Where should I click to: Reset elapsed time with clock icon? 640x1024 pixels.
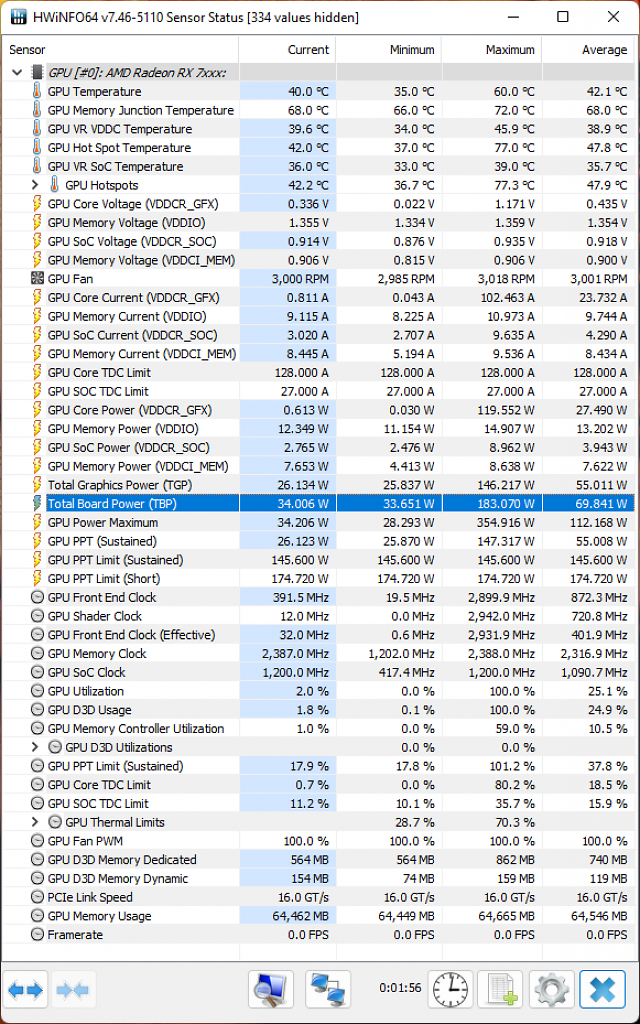(451, 989)
